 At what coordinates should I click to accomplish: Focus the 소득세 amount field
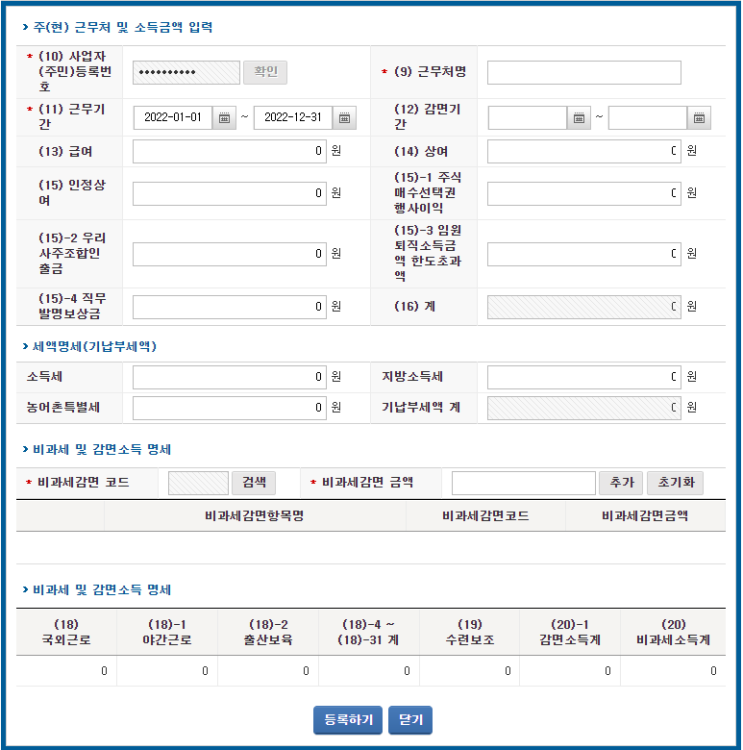coord(230,377)
